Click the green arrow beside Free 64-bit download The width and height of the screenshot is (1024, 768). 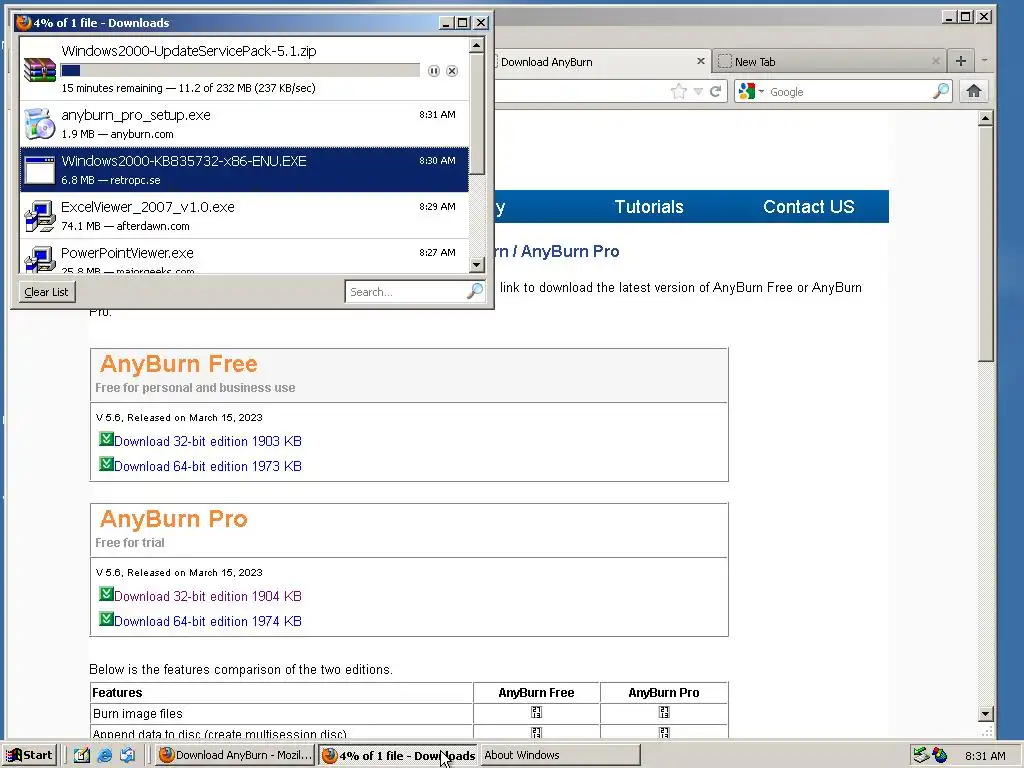pyautogui.click(x=106, y=464)
